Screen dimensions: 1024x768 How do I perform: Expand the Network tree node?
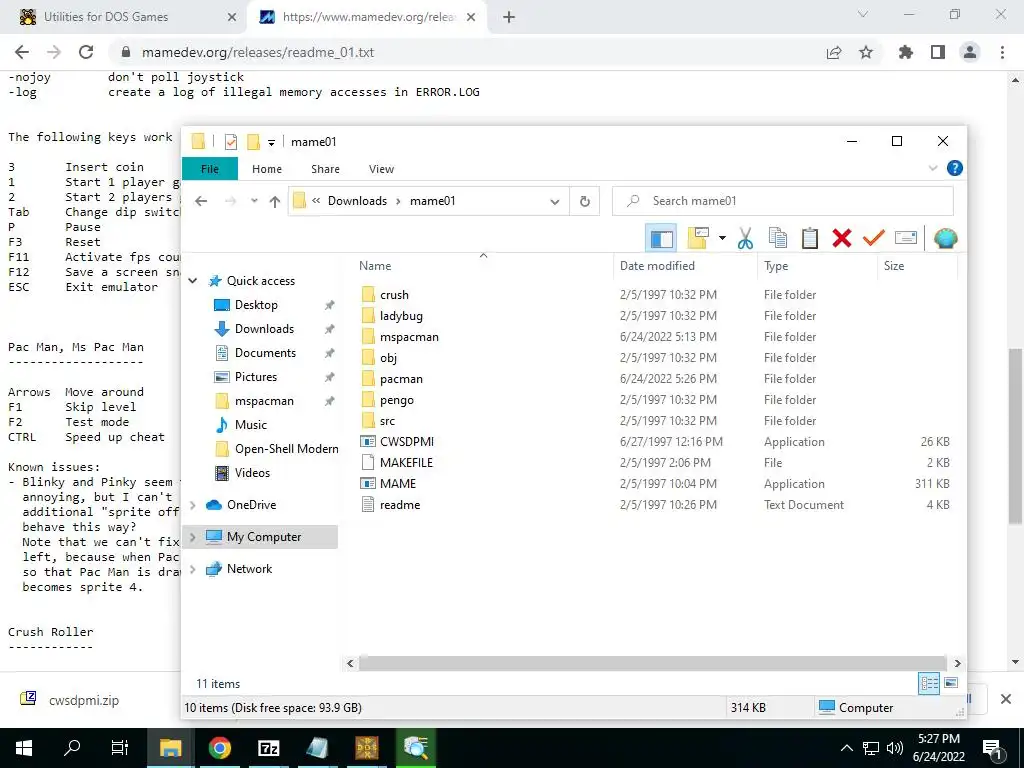tap(193, 569)
